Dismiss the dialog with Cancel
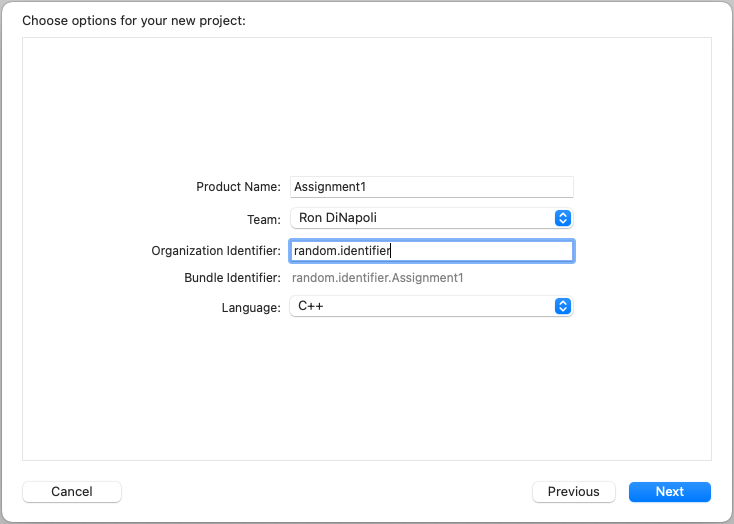Image resolution: width=734 pixels, height=524 pixels. [72, 492]
